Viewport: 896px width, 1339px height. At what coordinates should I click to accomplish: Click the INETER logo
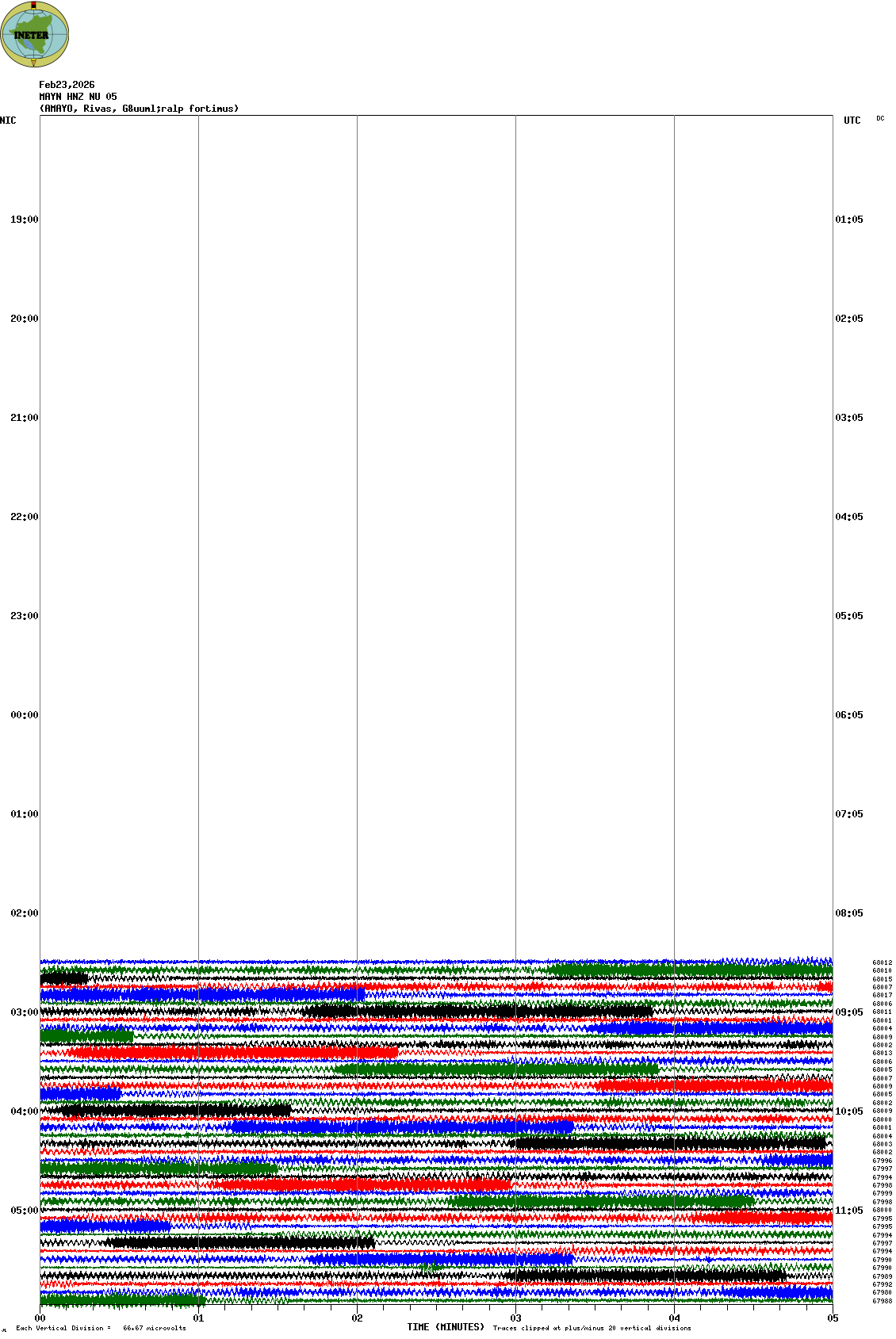tap(35, 35)
